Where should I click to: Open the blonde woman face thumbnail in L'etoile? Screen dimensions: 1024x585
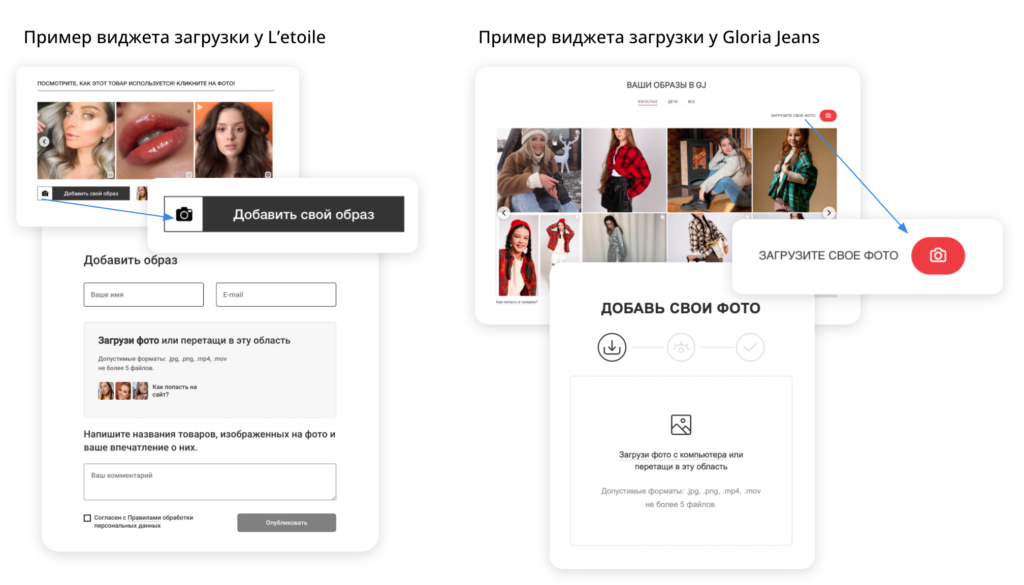(x=76, y=140)
